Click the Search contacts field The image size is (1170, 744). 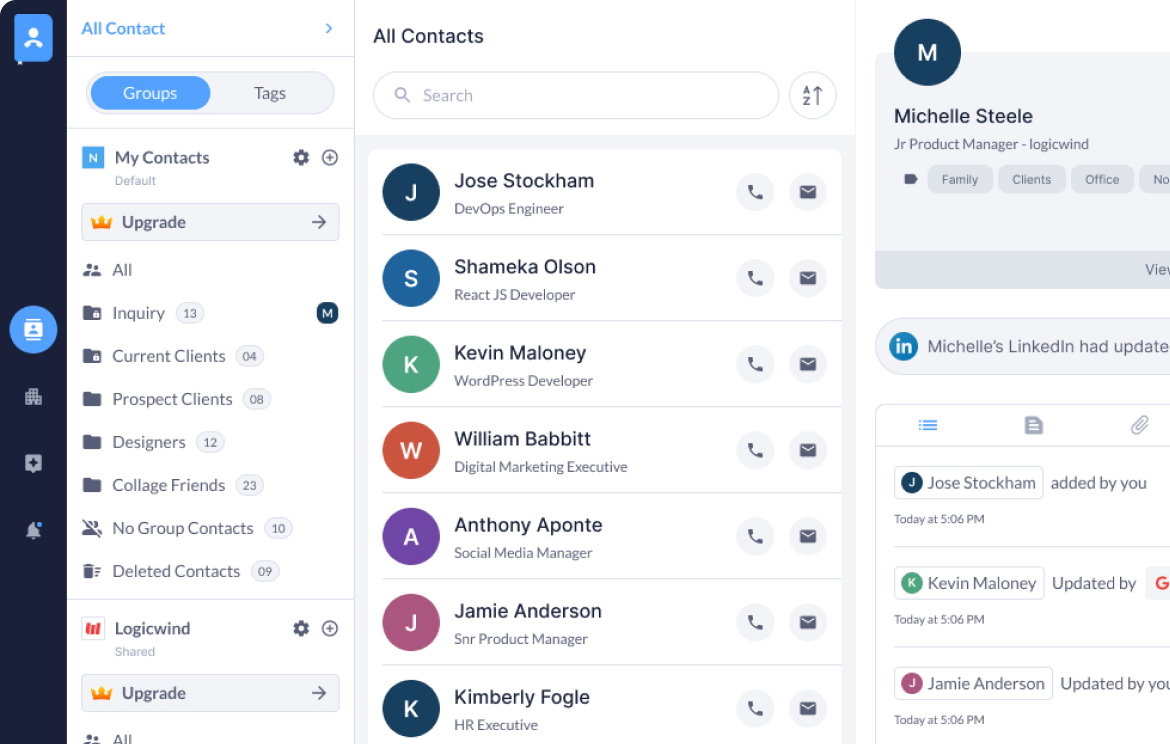[x=575, y=96]
